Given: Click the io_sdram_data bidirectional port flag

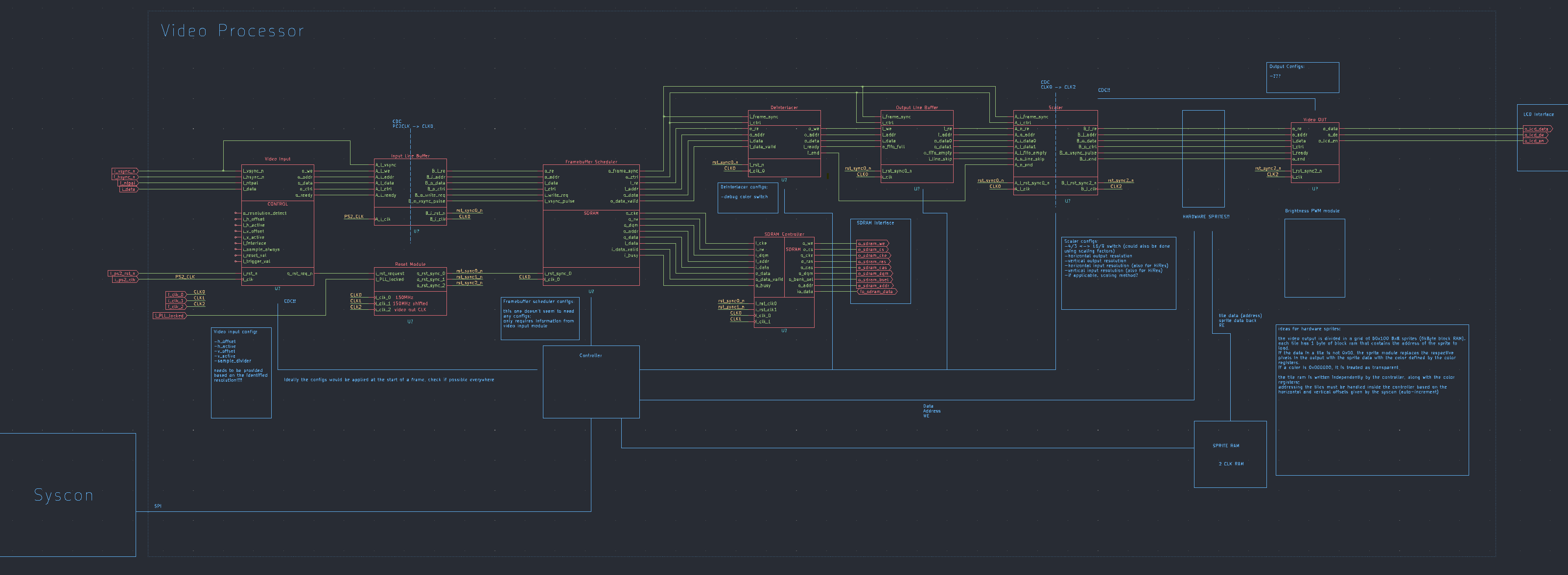Looking at the screenshot, I should [877, 292].
